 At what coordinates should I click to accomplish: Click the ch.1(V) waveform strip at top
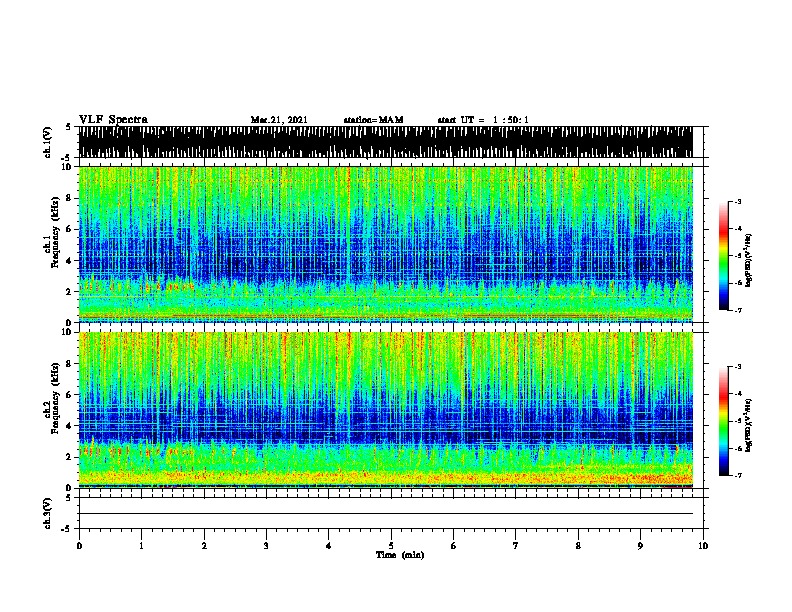coord(386,142)
